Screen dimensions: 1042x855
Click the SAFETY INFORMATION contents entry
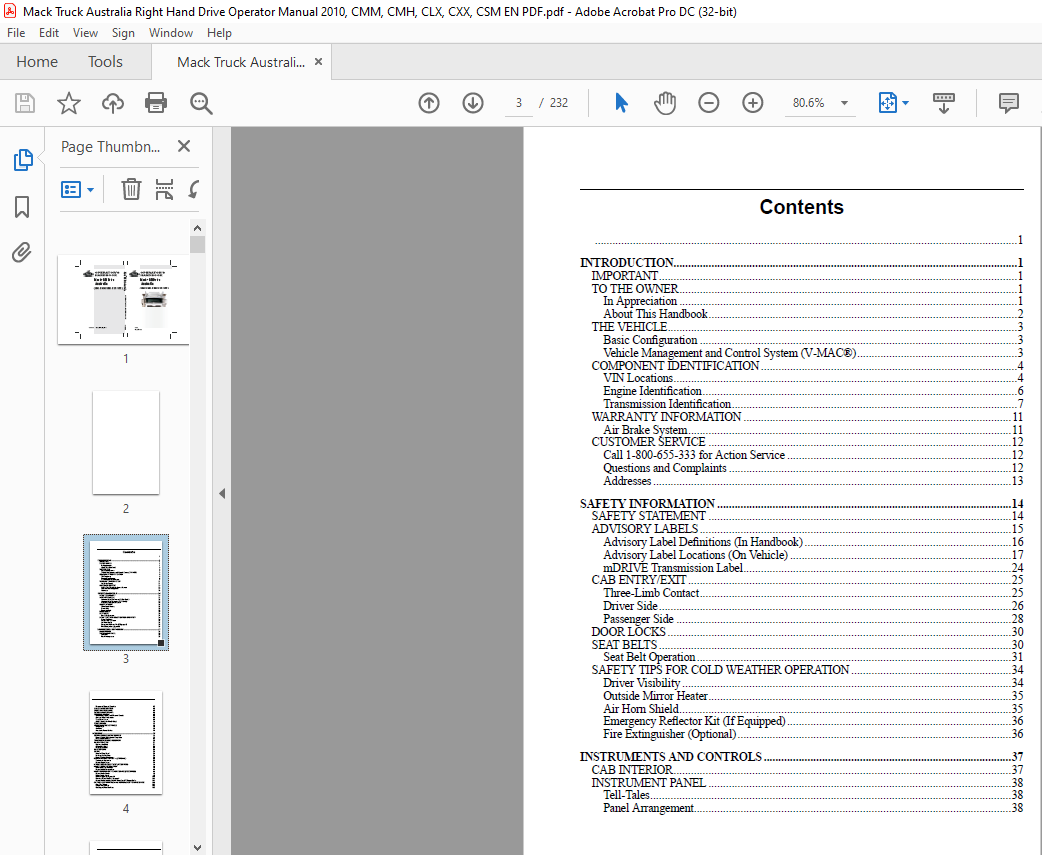801,504
